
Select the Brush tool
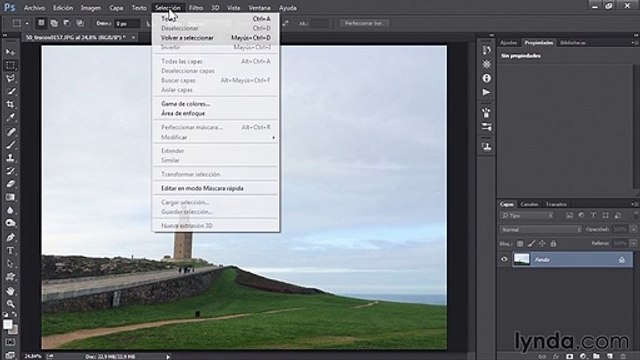point(11,144)
